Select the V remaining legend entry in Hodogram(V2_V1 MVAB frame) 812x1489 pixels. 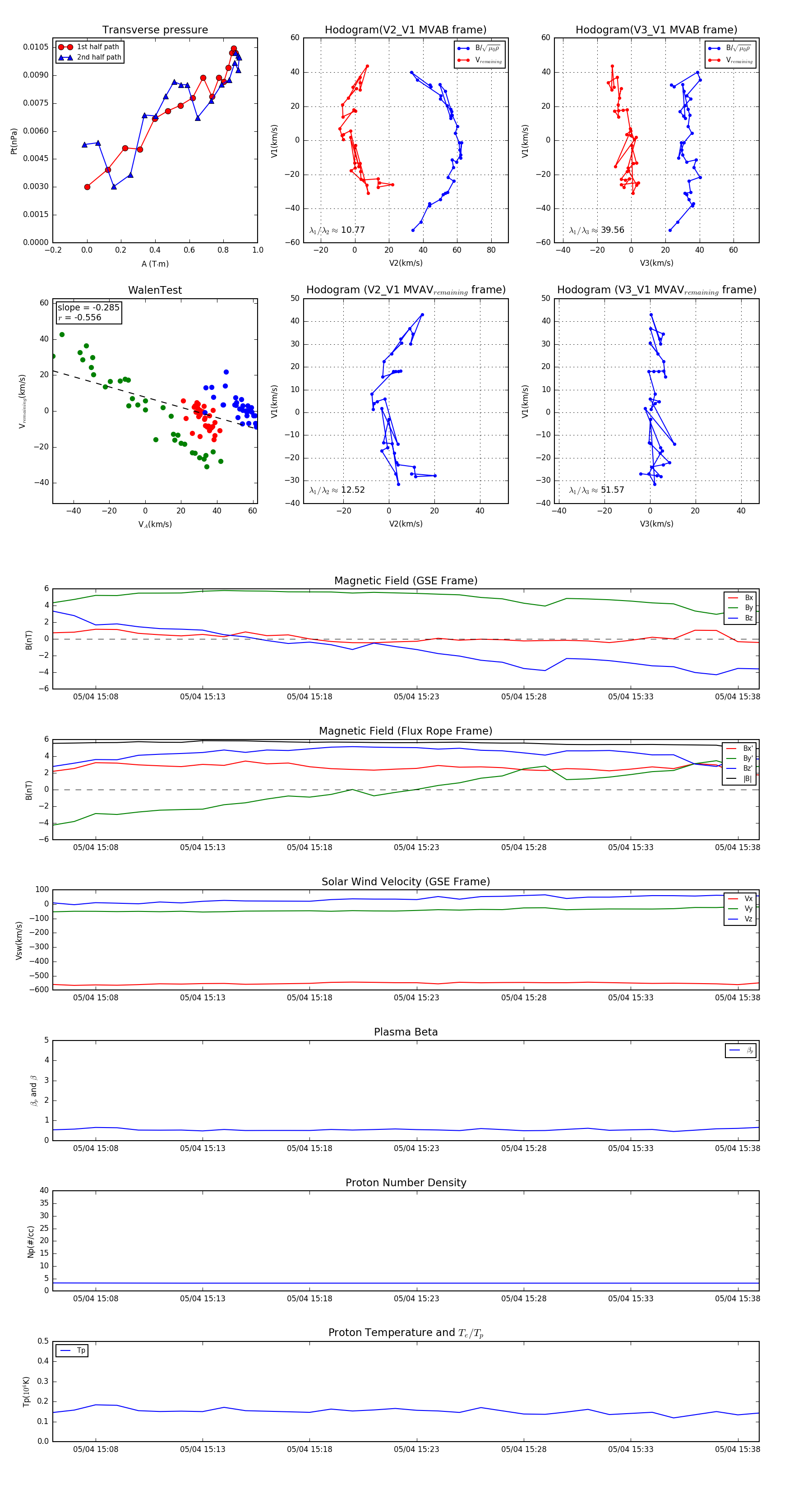(480, 60)
